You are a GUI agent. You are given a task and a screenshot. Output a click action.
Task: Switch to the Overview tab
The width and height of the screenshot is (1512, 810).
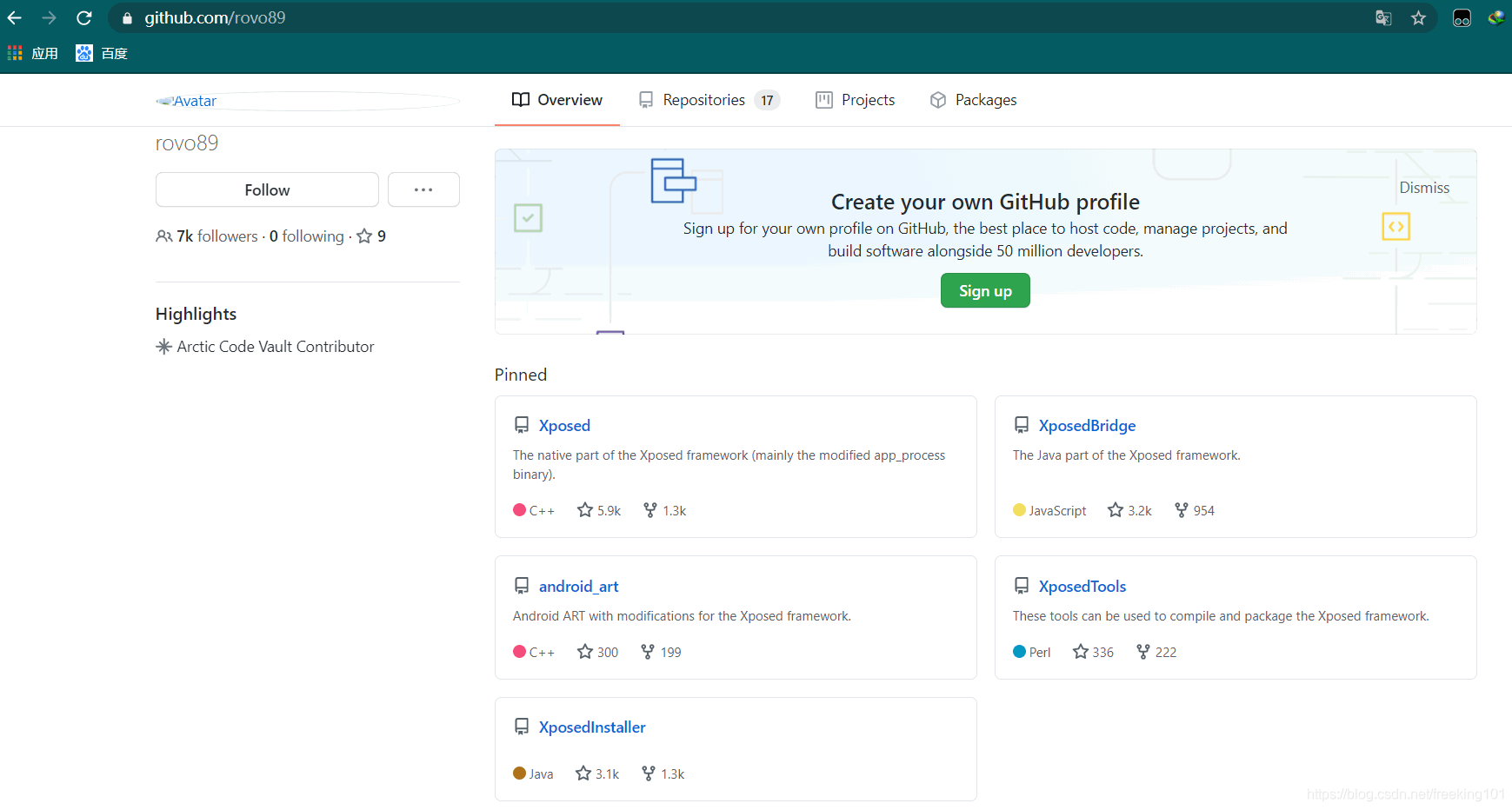tap(557, 100)
